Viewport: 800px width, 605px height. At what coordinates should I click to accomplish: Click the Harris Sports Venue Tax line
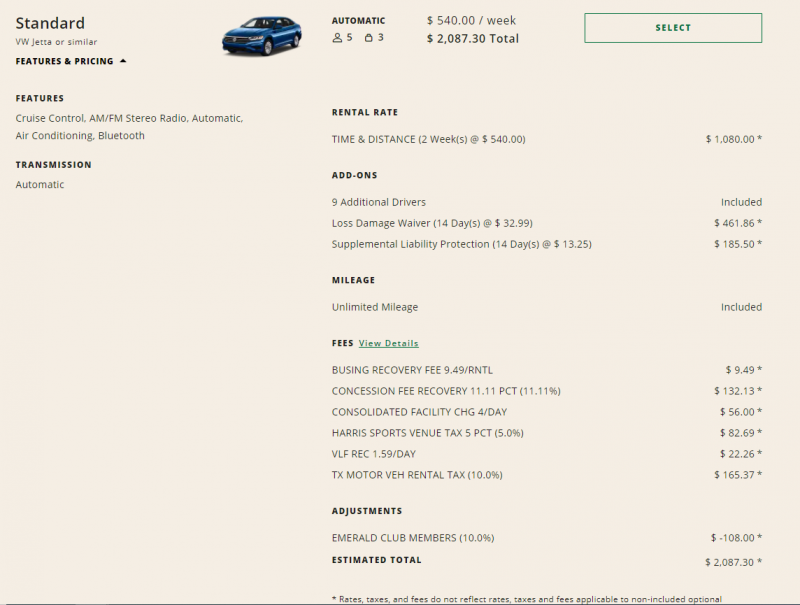(427, 433)
